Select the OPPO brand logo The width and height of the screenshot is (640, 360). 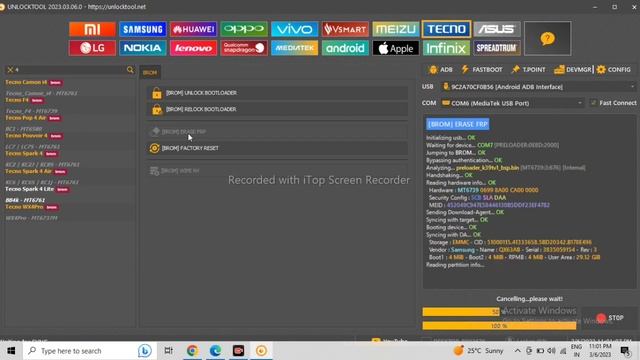(x=244, y=29)
